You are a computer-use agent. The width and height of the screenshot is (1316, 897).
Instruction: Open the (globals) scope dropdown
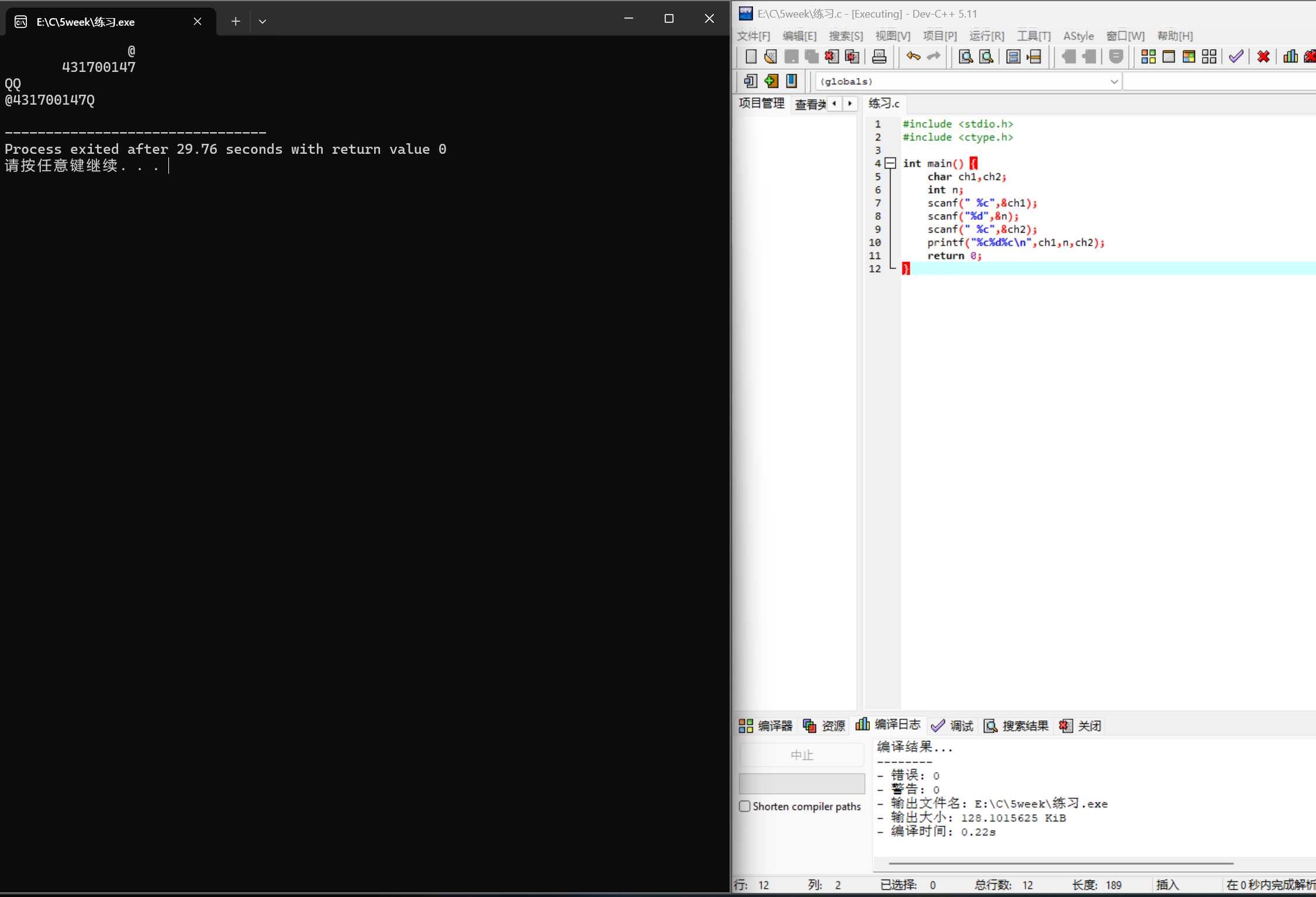tap(1114, 82)
